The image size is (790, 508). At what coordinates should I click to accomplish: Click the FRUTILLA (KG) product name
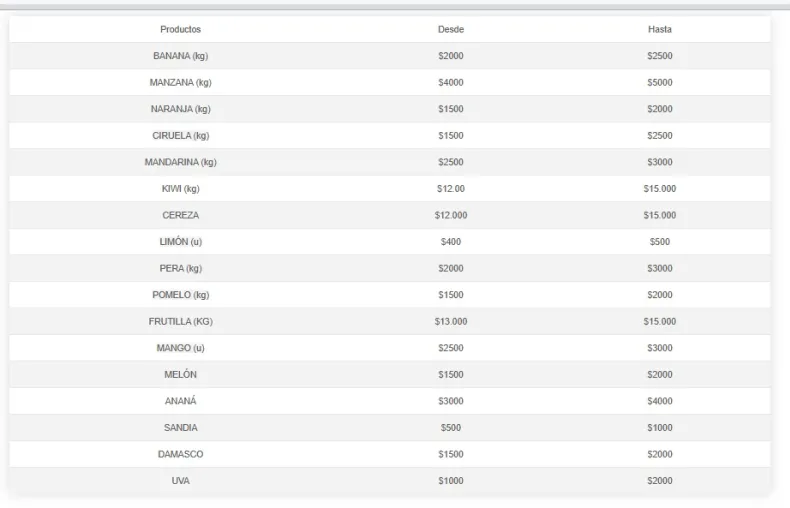tap(180, 321)
